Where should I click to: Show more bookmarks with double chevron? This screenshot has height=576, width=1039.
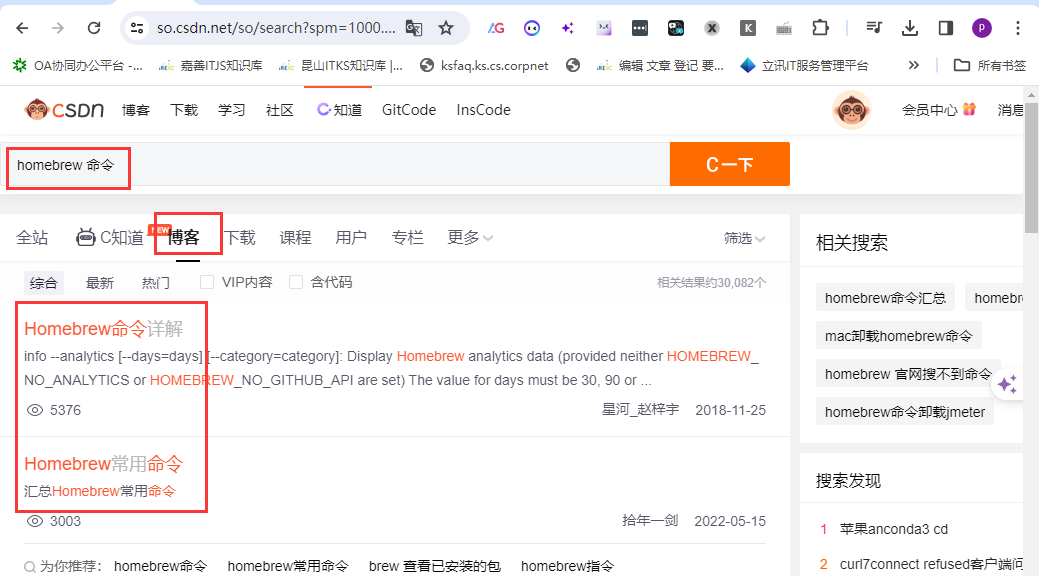[x=914, y=65]
